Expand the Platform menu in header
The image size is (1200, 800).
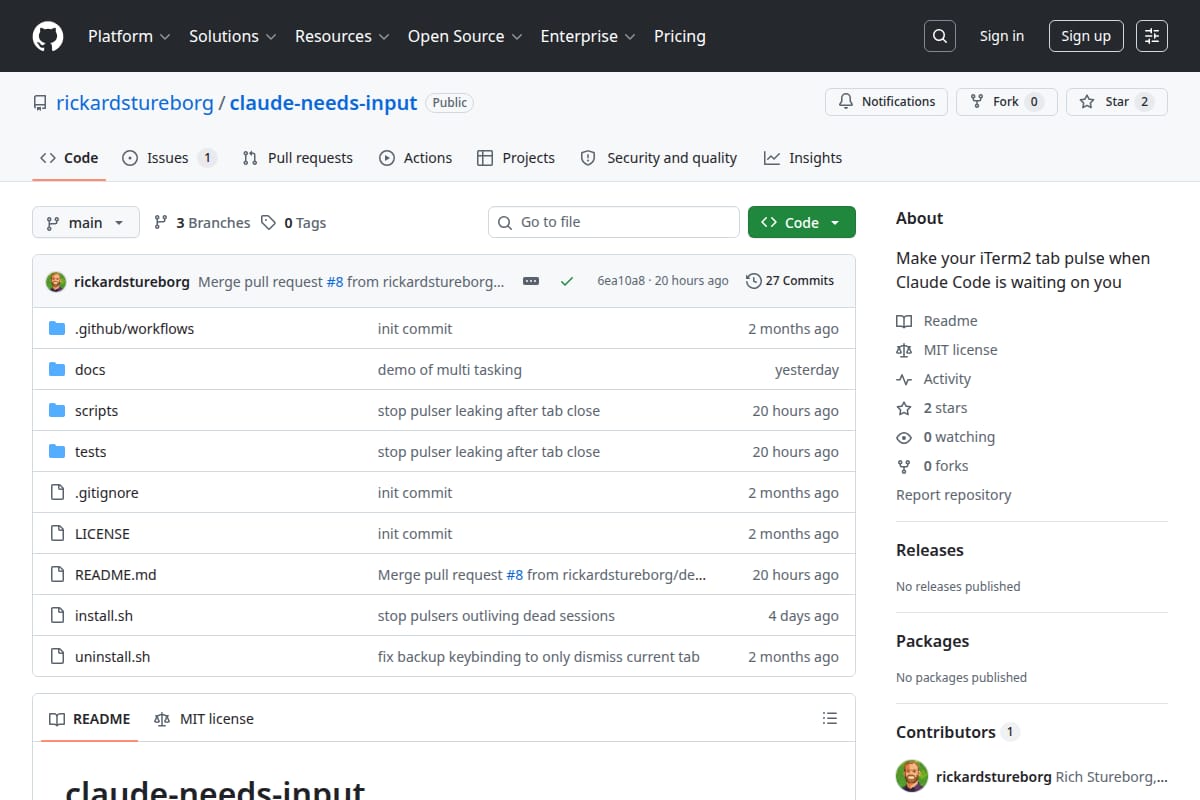pyautogui.click(x=129, y=36)
